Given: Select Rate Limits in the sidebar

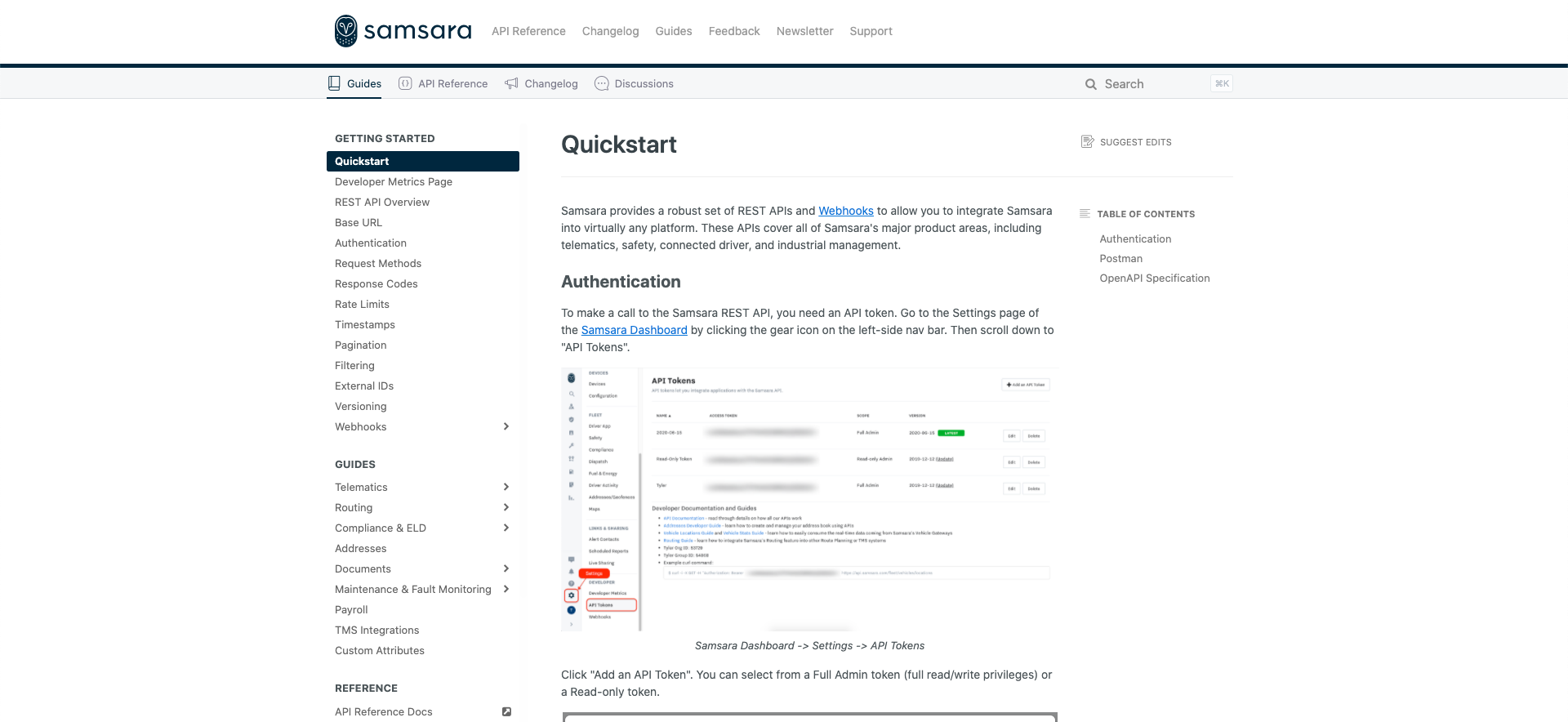Looking at the screenshot, I should pos(362,304).
